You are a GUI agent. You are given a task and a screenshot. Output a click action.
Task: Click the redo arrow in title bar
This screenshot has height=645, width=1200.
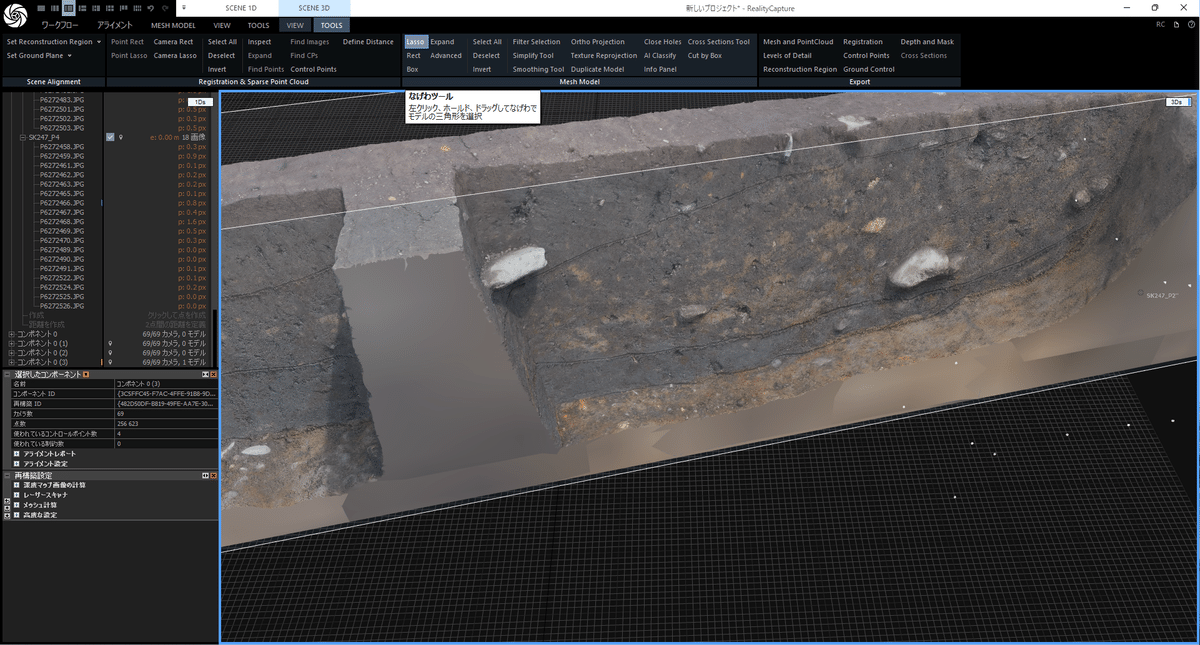[163, 8]
